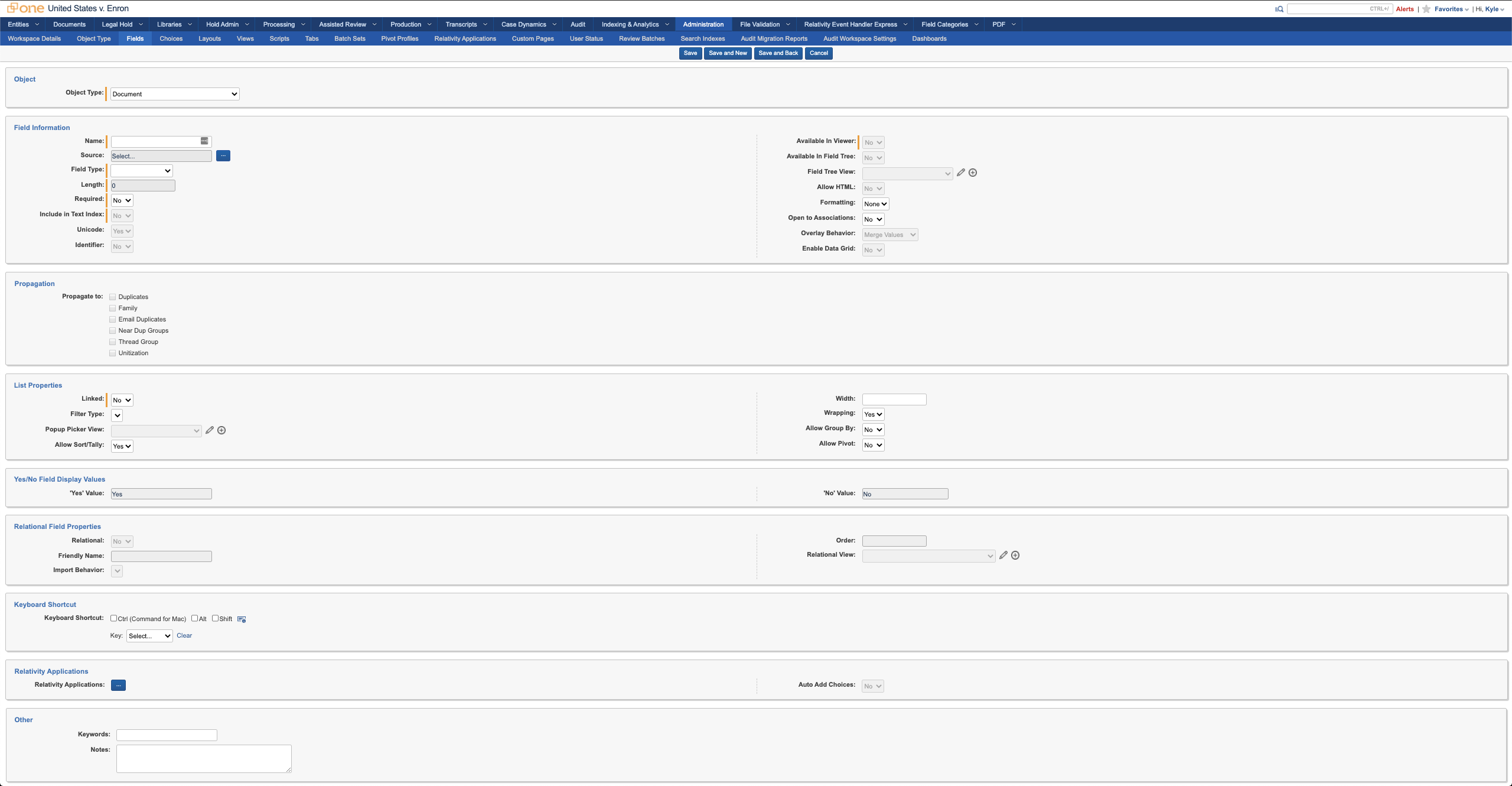The height and width of the screenshot is (786, 1512).
Task: Open the Dashboards sub-tab
Action: pos(929,38)
